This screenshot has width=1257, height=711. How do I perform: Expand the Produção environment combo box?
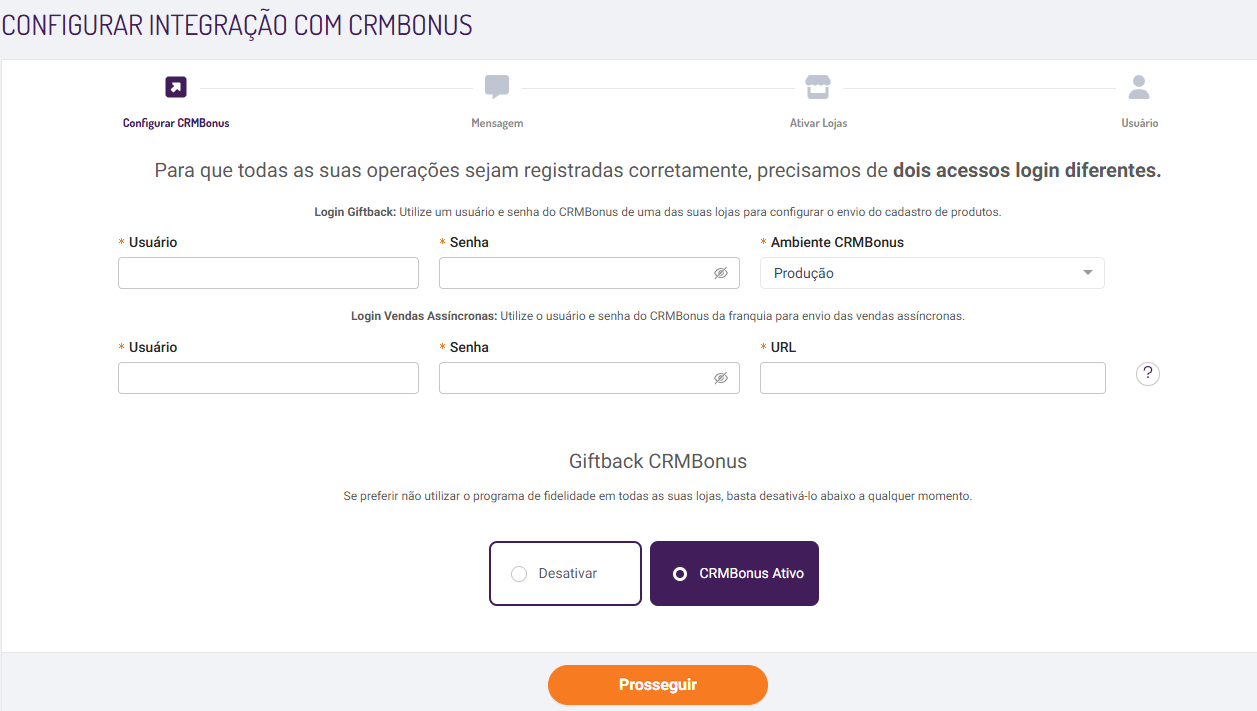click(x=932, y=273)
